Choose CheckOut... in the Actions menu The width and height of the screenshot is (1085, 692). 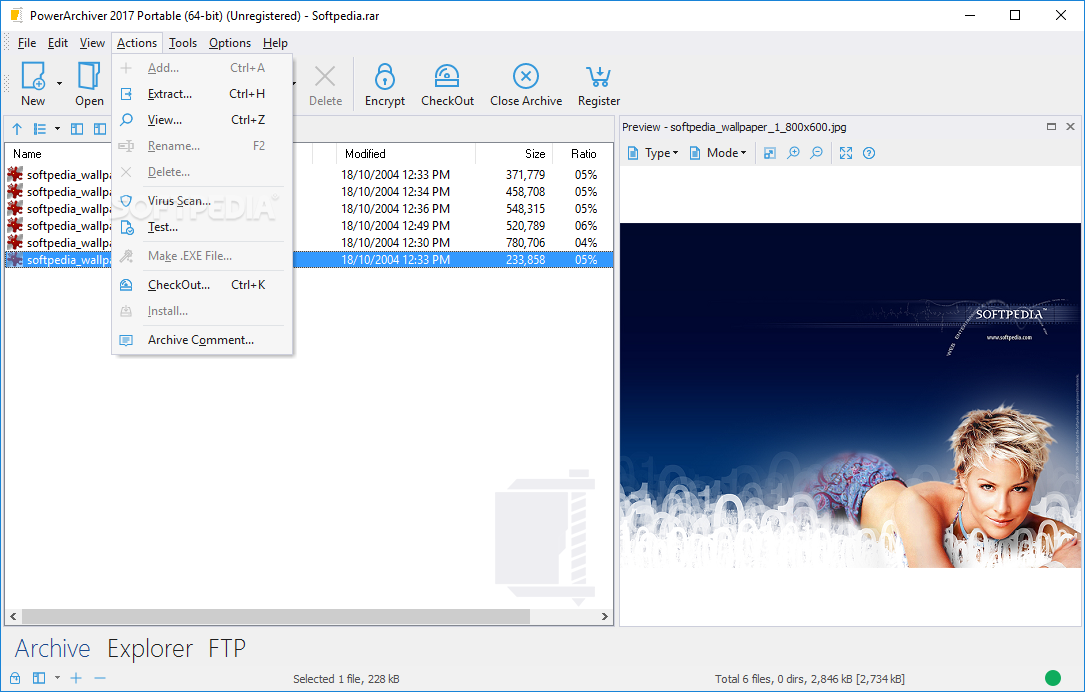(x=201, y=285)
